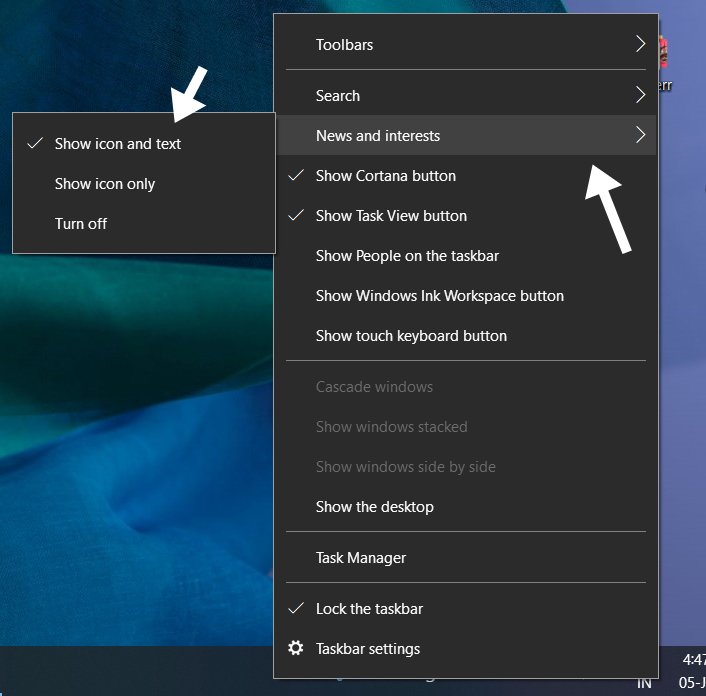This screenshot has height=696, width=706.
Task: Open Taskbar settings
Action: tap(466, 649)
